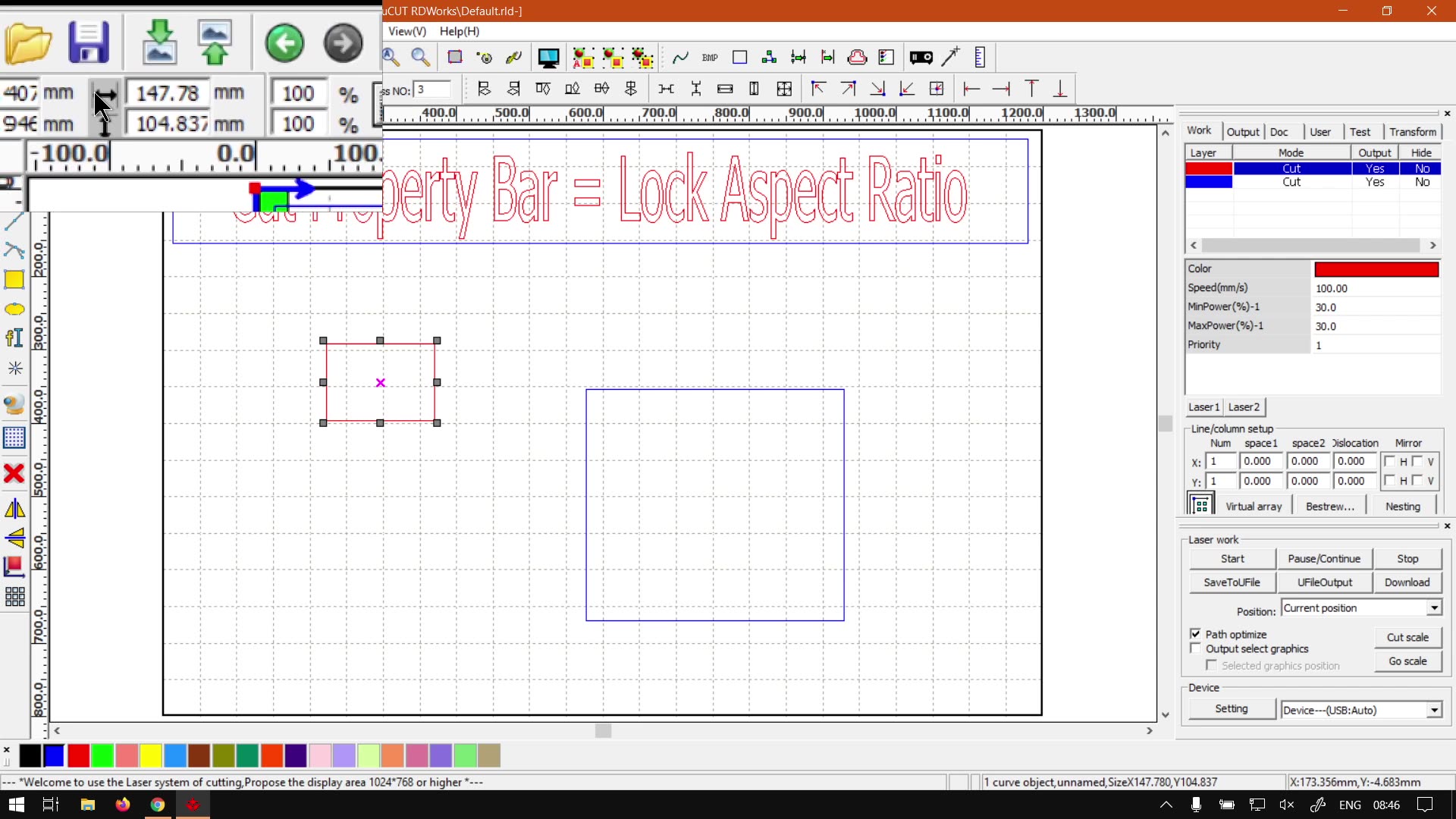Click the zoom out magnifier icon
Viewport: 1456px width, 819px height.
coord(420,58)
